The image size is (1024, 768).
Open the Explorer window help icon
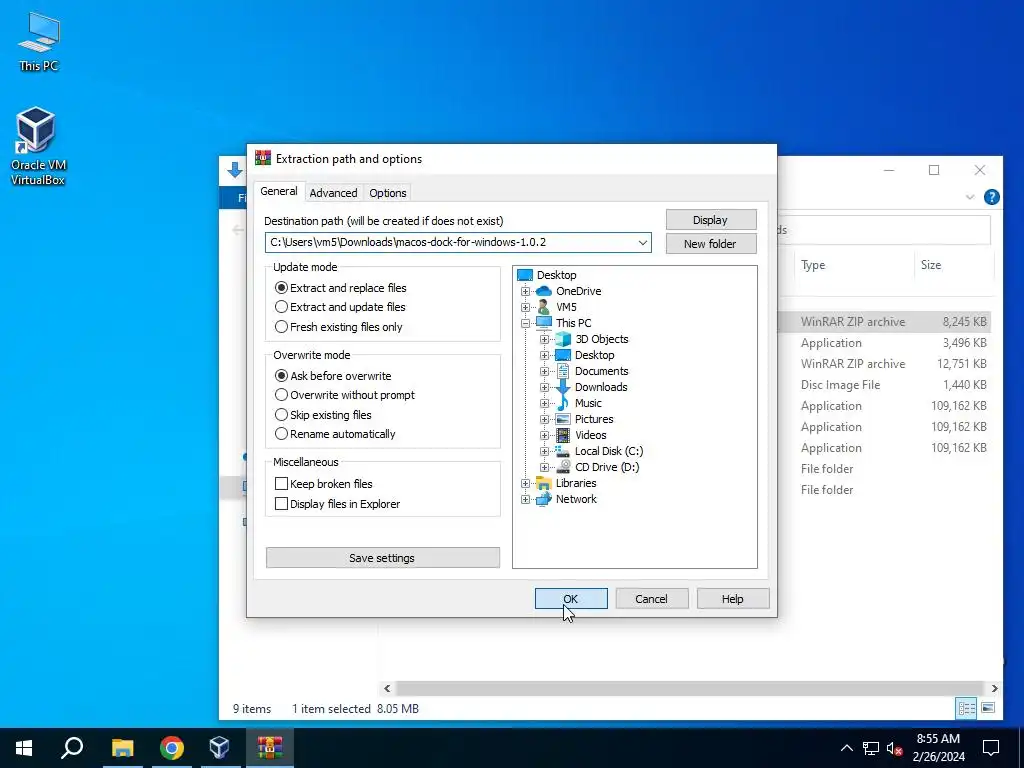pos(991,197)
